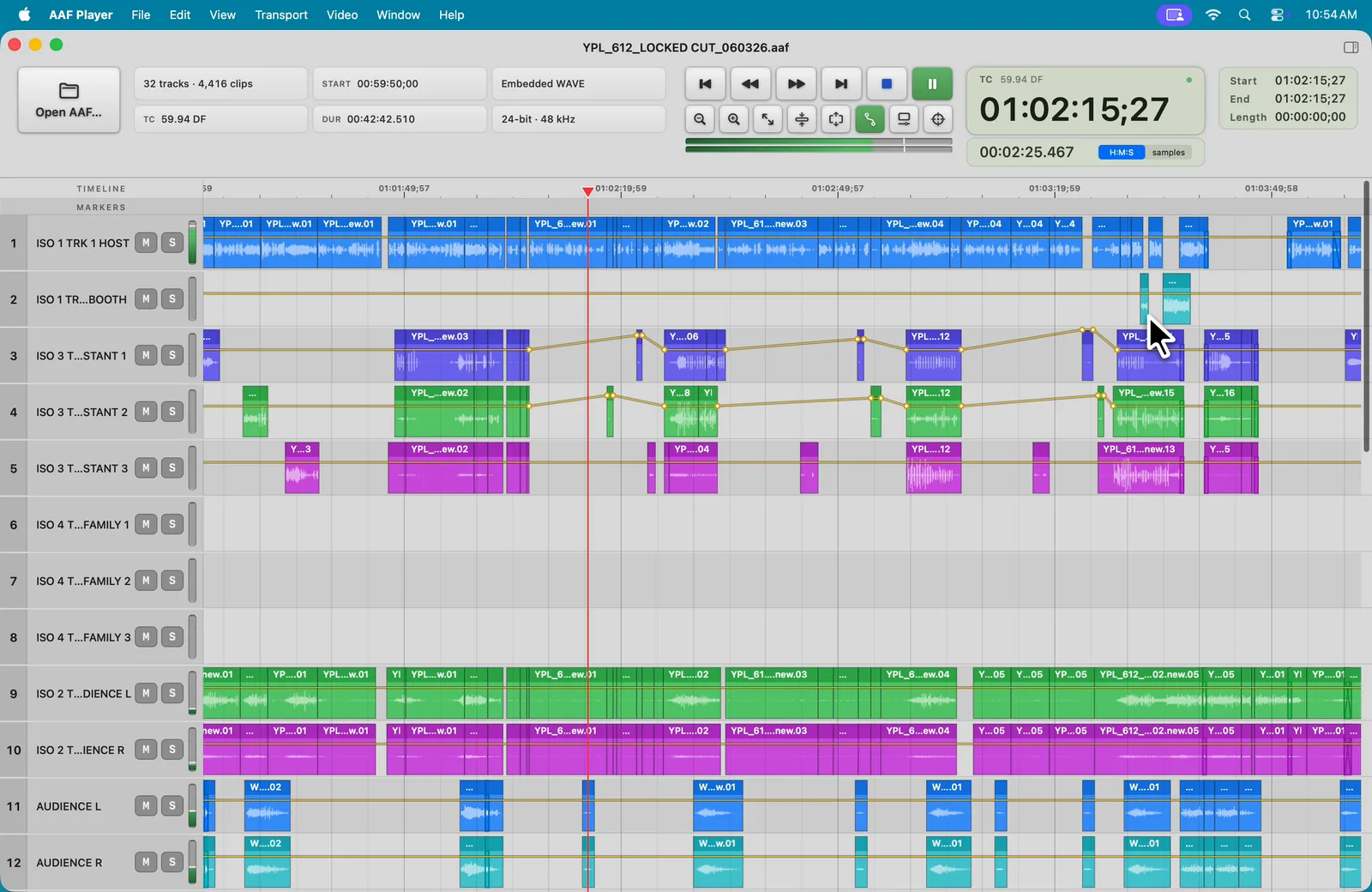Click the DUR 00:42:42.510 field

400,119
